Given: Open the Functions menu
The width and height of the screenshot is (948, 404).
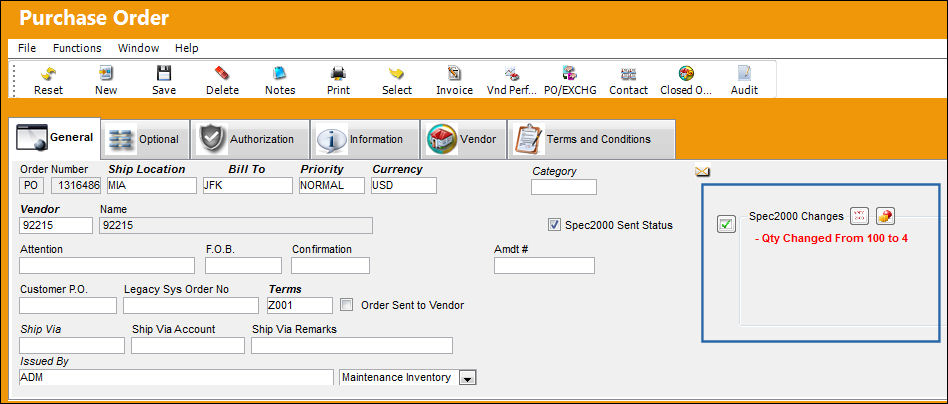Looking at the screenshot, I should pyautogui.click(x=77, y=48).
